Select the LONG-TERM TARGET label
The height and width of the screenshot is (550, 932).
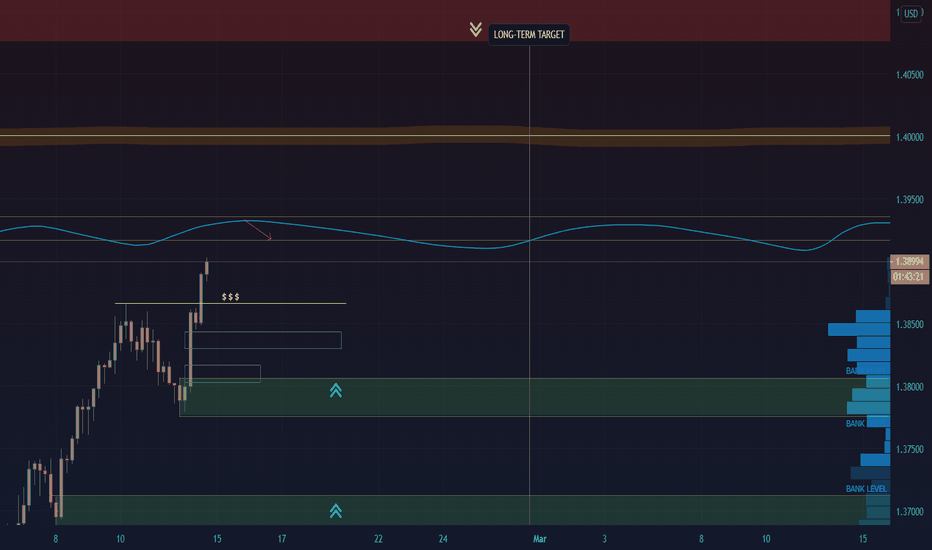coord(528,34)
